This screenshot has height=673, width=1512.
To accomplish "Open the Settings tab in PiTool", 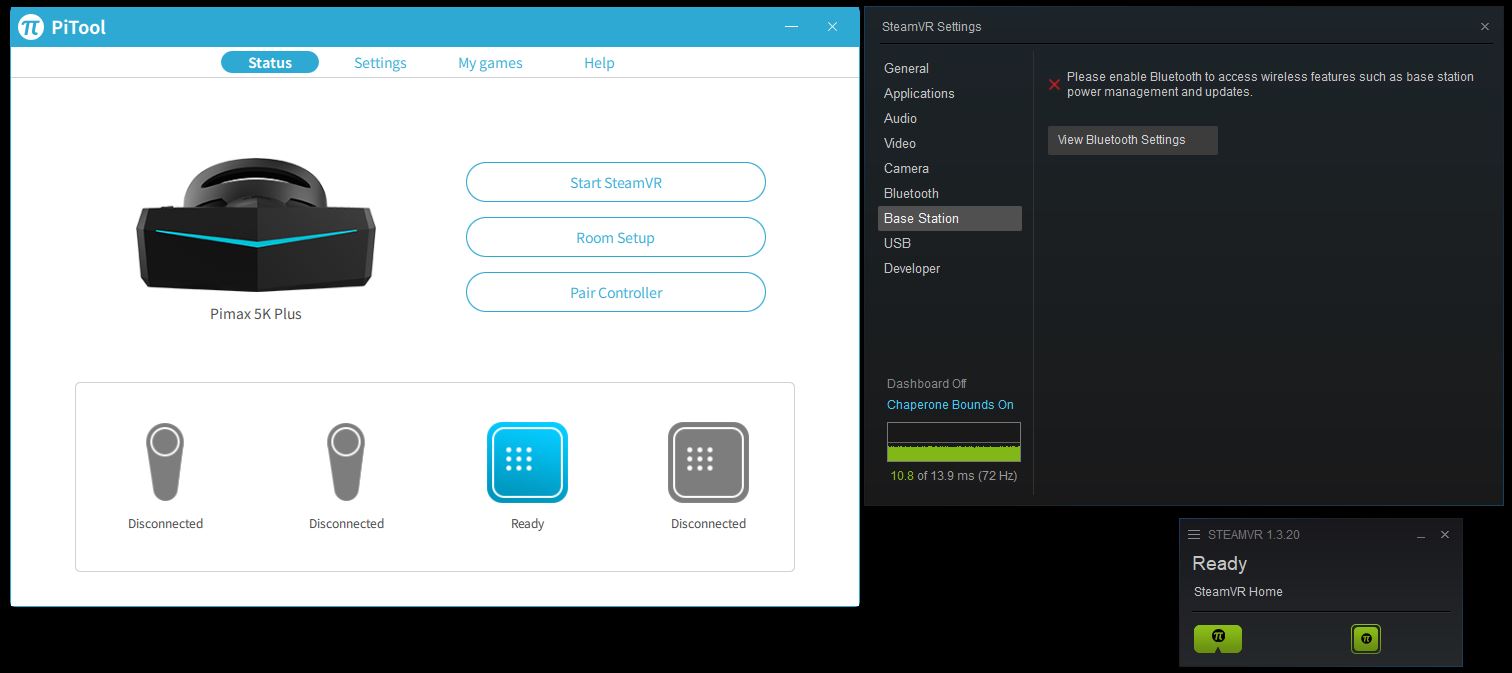I will pyautogui.click(x=380, y=63).
